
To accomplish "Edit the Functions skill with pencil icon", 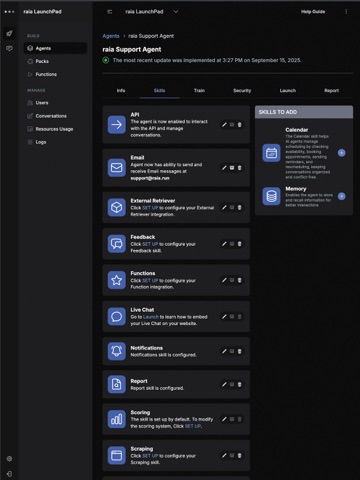I will point(224,280).
